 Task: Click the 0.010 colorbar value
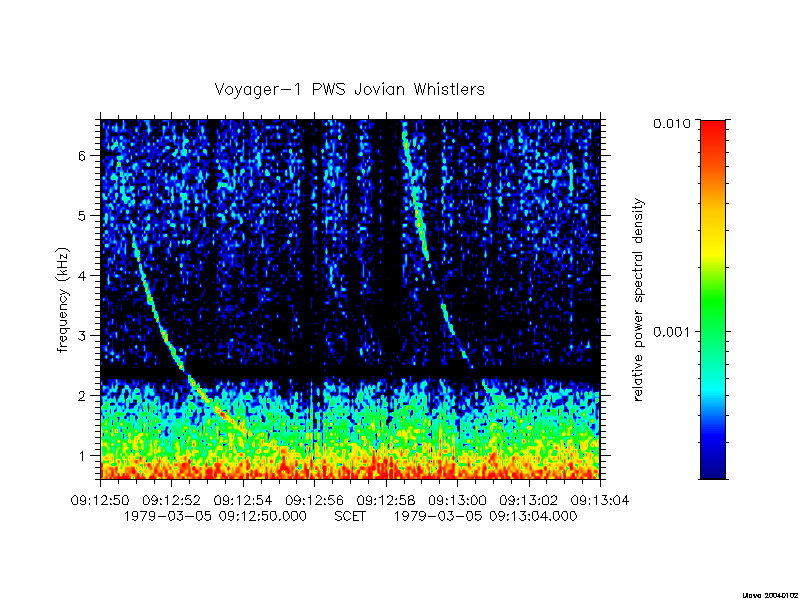[x=671, y=123]
